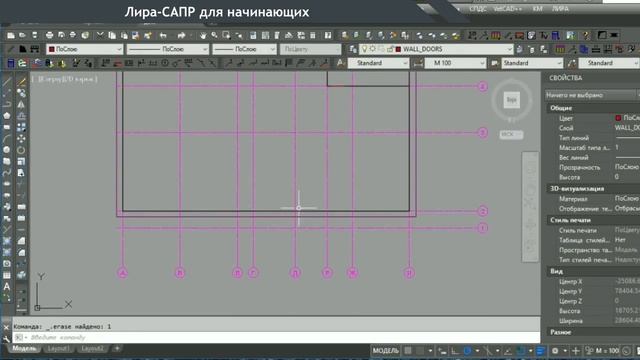This screenshot has width=640, height=360.
Task: Open the color ПоСлою dropdown
Action: [x=85, y=49]
